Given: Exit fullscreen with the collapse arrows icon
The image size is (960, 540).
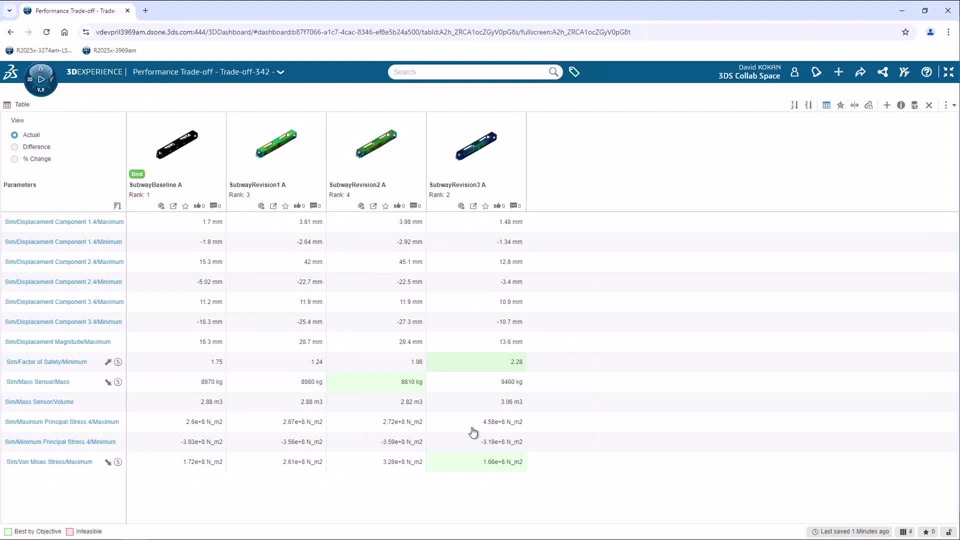Looking at the screenshot, I should (948, 72).
